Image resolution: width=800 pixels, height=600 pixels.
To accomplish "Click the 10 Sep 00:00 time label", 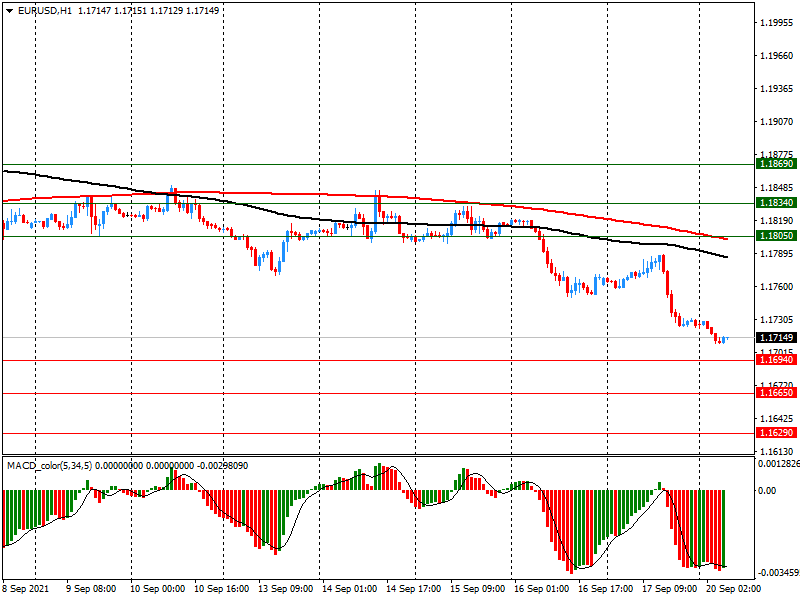I will 158,589.
